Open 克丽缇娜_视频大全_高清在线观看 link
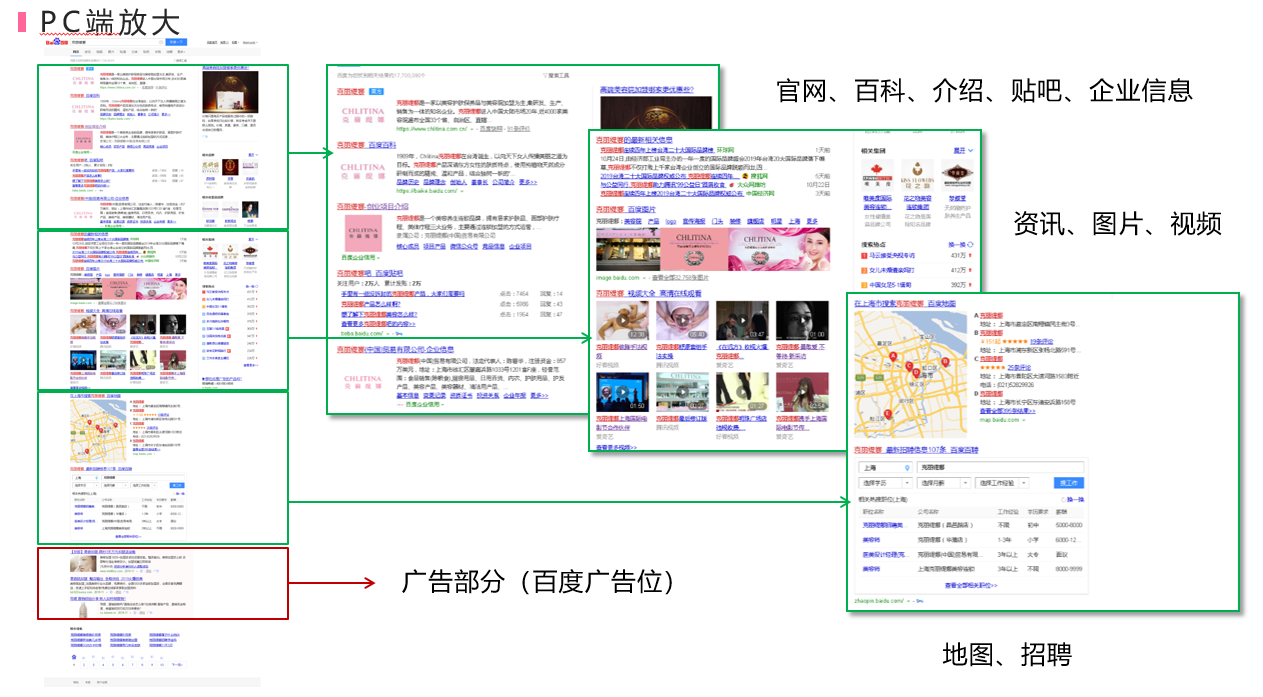 coord(649,294)
